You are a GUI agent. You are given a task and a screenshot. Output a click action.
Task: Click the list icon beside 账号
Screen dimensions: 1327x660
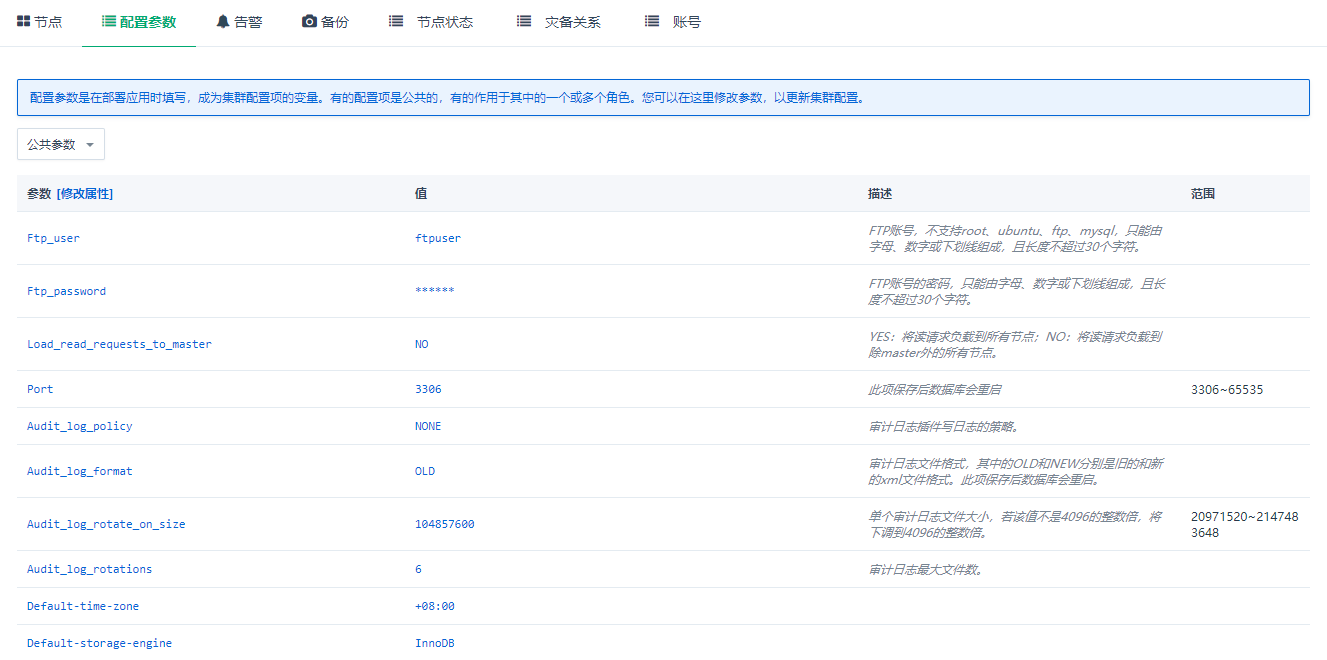(x=652, y=21)
